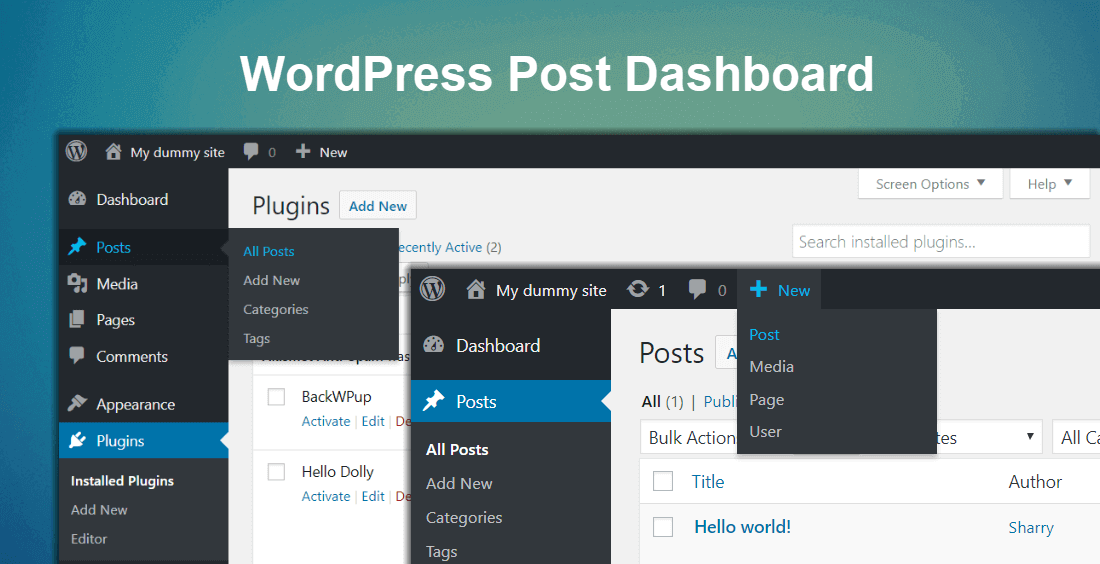This screenshot has height=564, width=1100.
Task: Click home icon in front window admin bar
Action: 476,290
